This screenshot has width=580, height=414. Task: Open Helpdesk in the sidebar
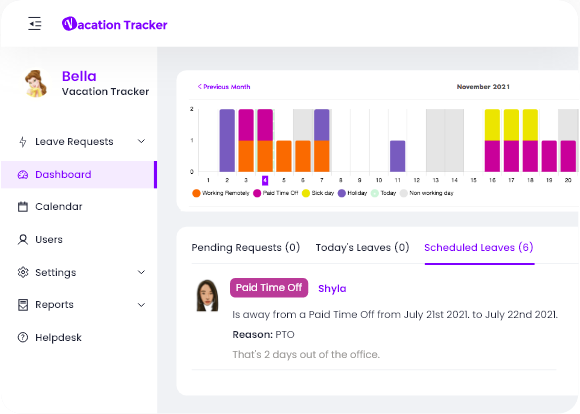click(79, 337)
